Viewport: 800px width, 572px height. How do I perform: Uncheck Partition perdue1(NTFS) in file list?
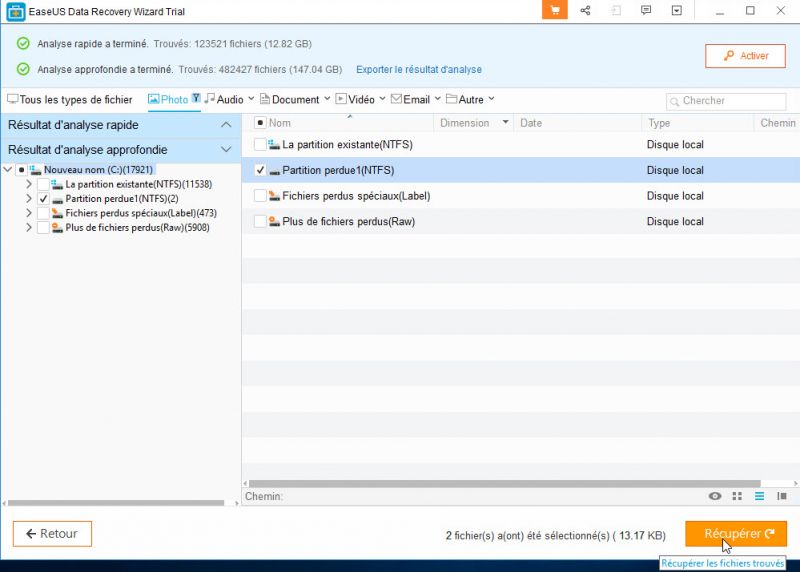[260, 170]
